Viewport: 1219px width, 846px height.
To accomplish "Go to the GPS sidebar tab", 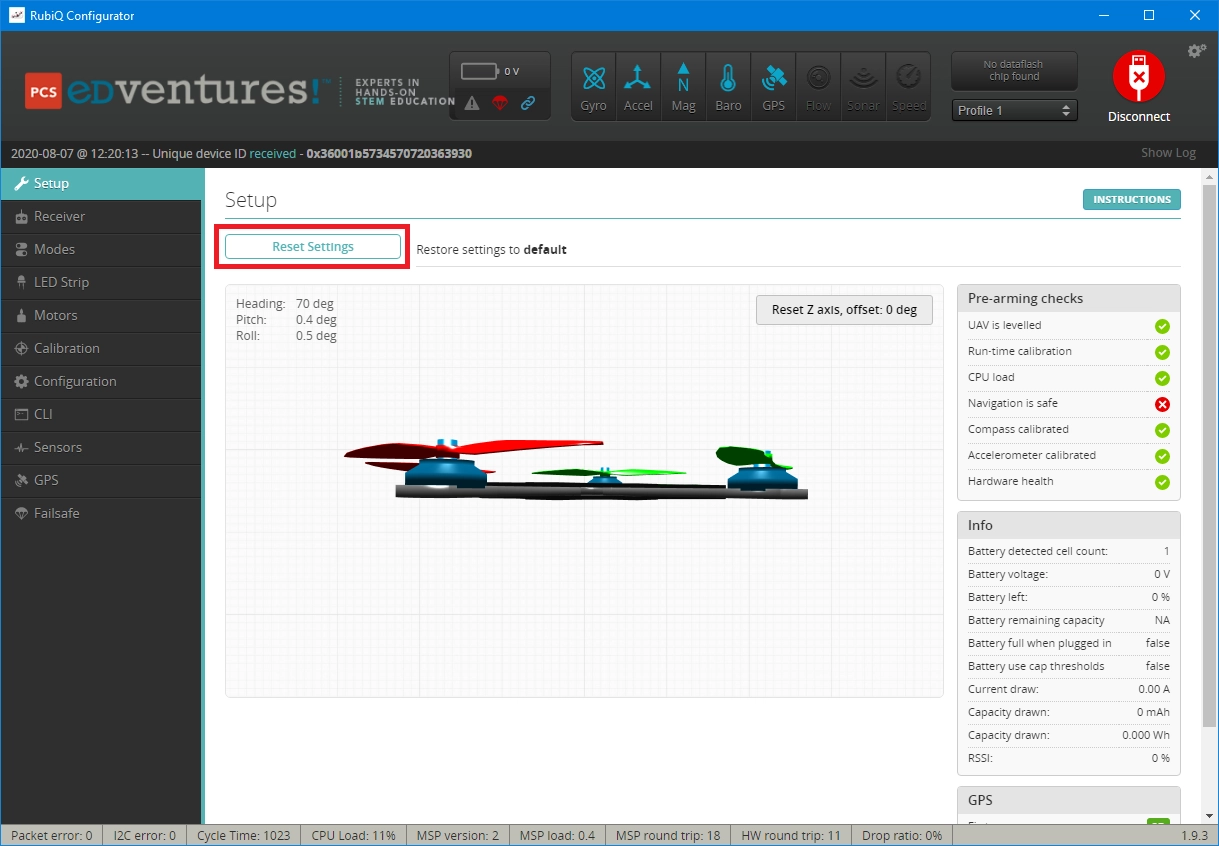I will pyautogui.click(x=101, y=480).
